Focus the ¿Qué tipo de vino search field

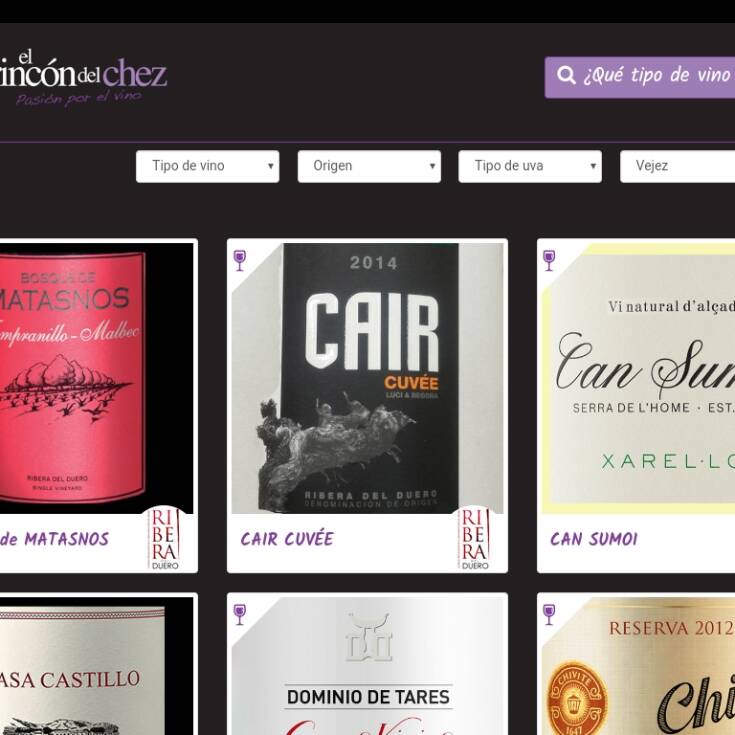click(640, 77)
